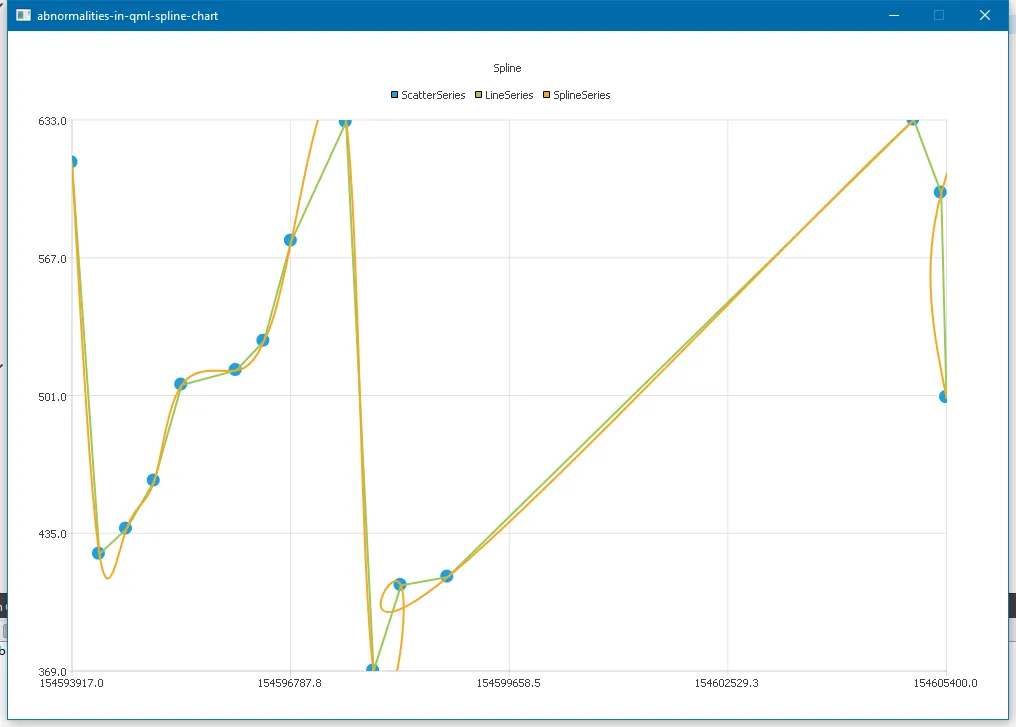Click the scatter point just below 435.0 gridline
1016x727 pixels.
pos(98,553)
